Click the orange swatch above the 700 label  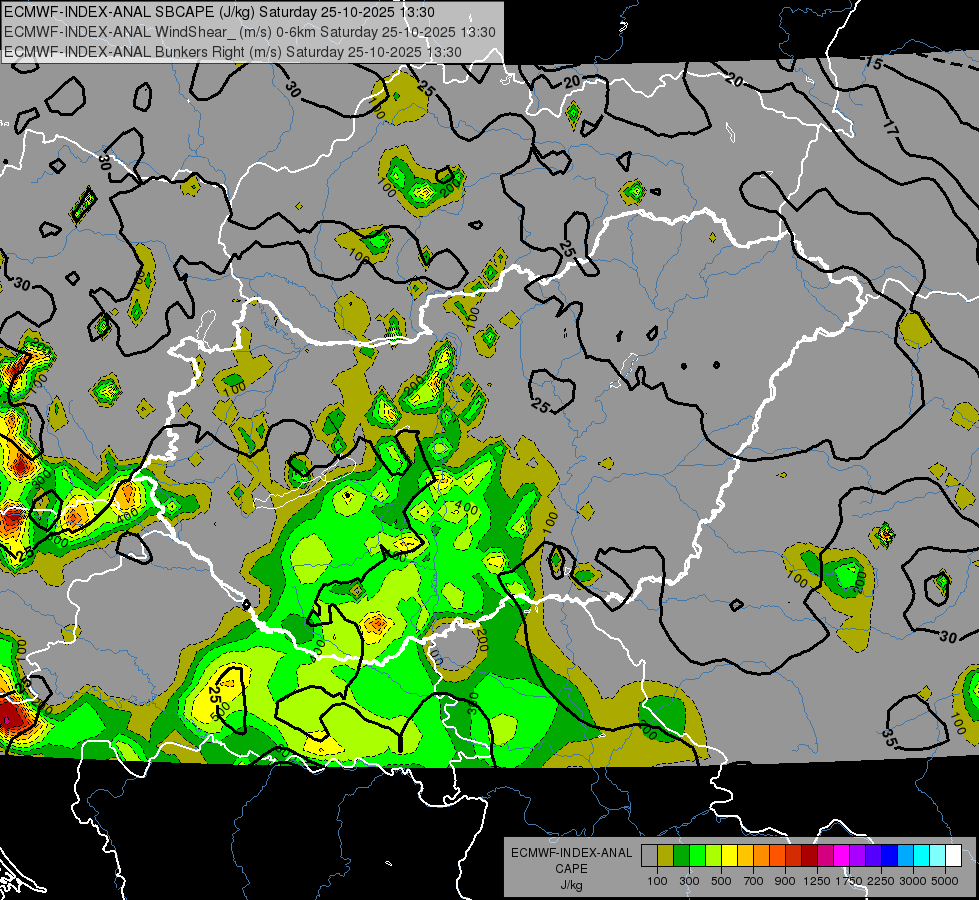click(761, 856)
